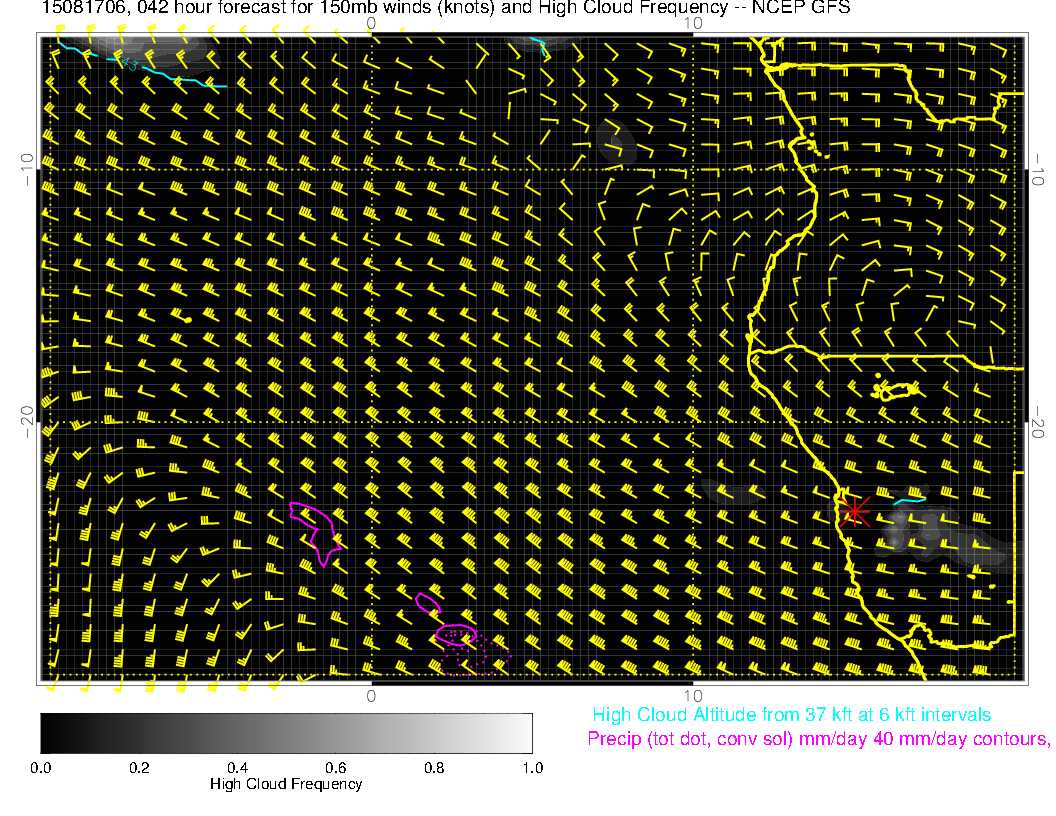Click the 0.0 tick on the colorbar
This screenshot has width=1056, height=816.
coord(41,768)
